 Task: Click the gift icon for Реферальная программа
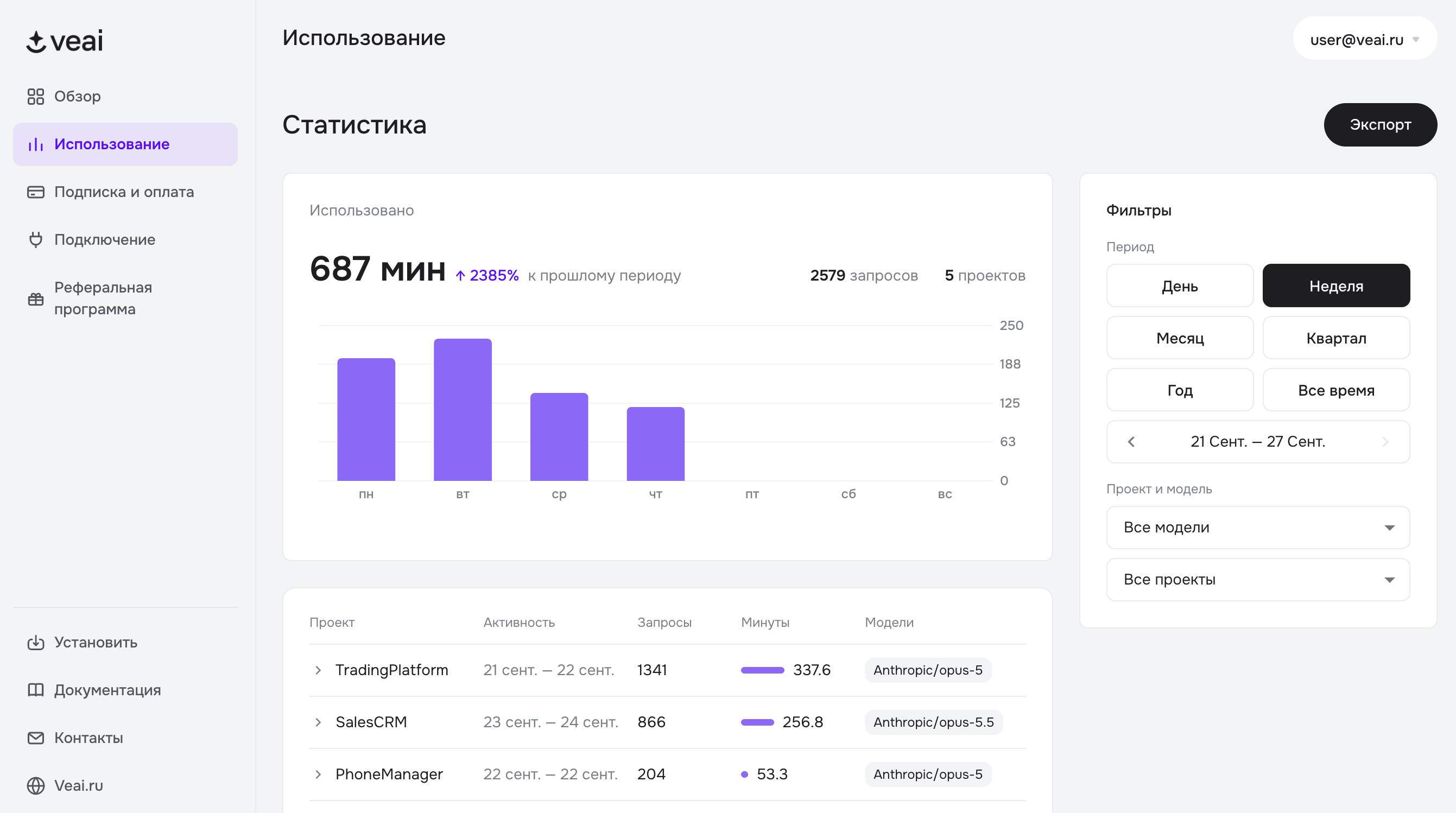36,299
